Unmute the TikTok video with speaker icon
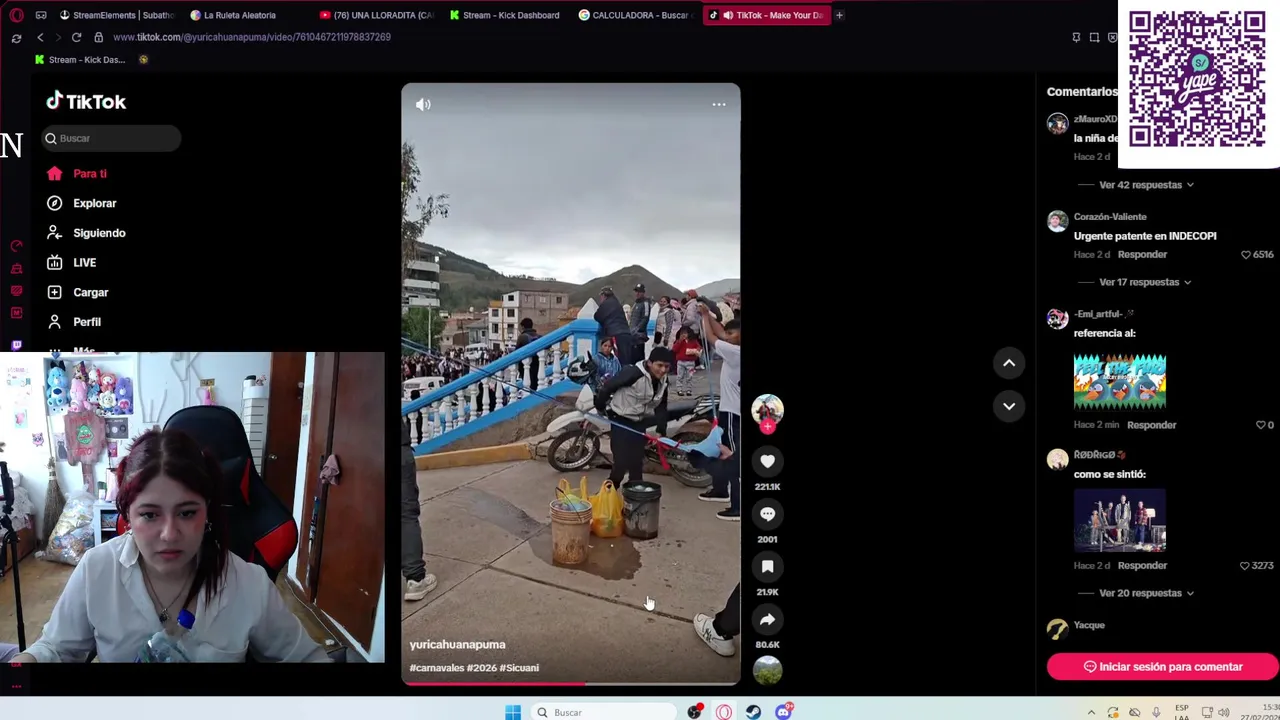The height and width of the screenshot is (720, 1280). [x=423, y=104]
